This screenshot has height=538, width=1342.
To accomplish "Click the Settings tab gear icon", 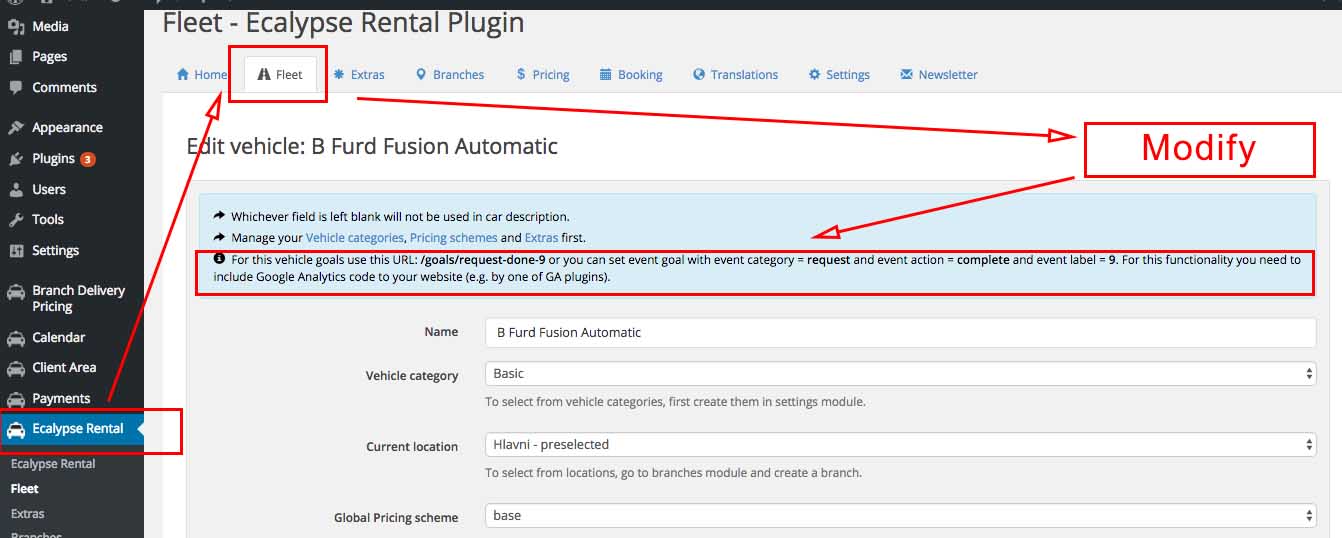I will [815, 74].
